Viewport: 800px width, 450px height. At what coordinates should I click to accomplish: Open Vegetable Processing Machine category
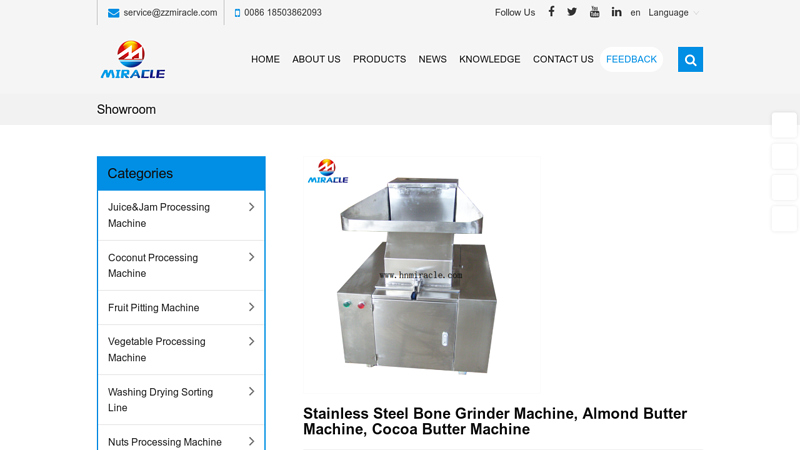pos(157,349)
